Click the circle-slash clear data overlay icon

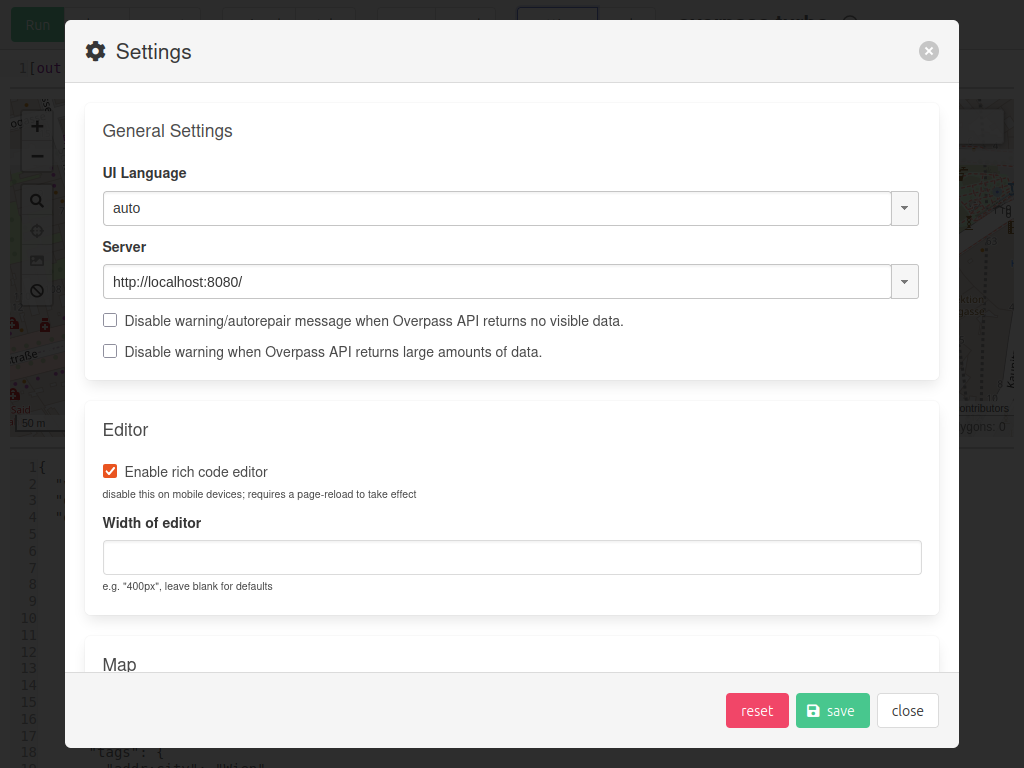(x=37, y=291)
